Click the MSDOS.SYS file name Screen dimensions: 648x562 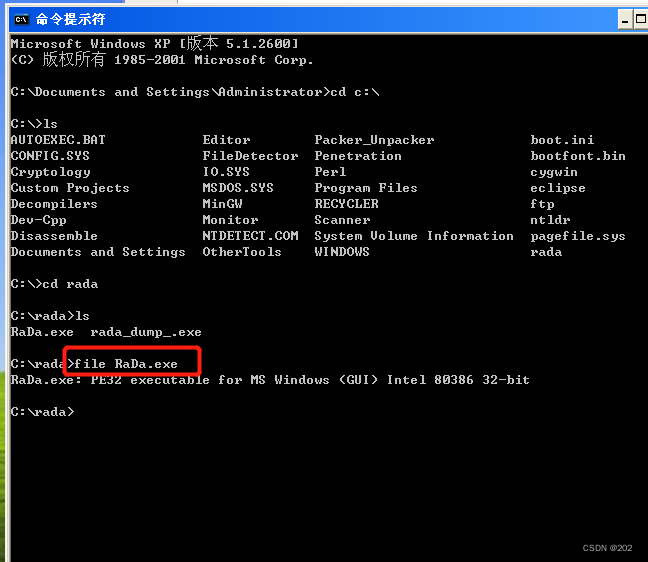(x=238, y=188)
